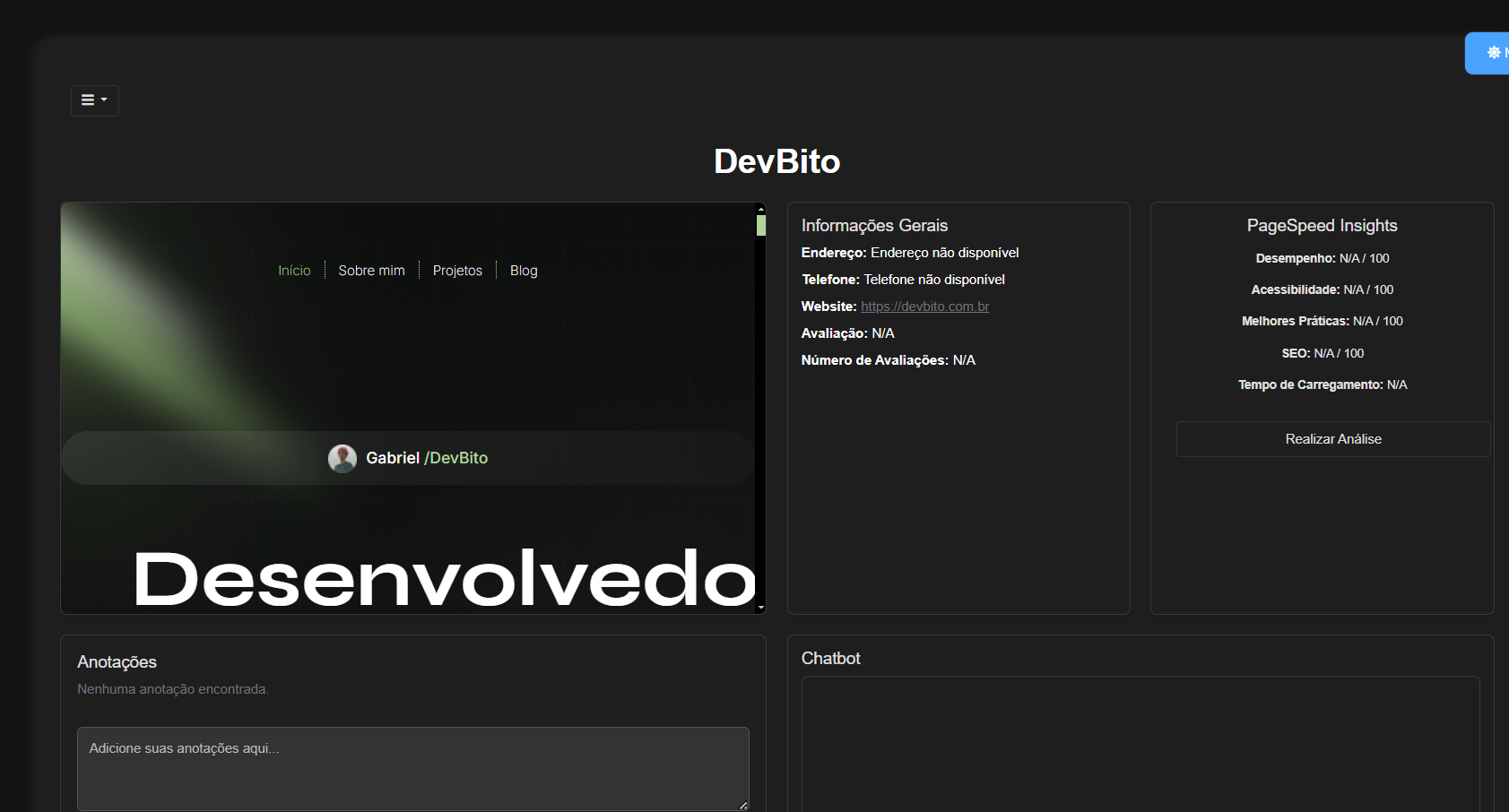1509x812 pixels.
Task: Open Sobre mim in preview navigation
Action: coord(371,271)
